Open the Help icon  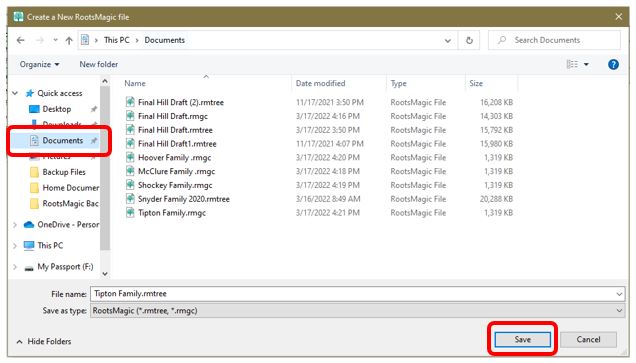613,64
